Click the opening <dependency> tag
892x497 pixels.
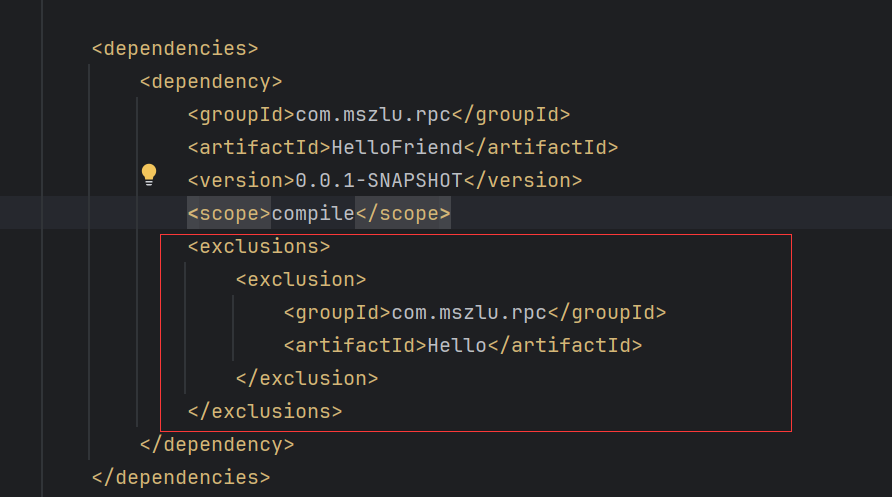tap(211, 82)
